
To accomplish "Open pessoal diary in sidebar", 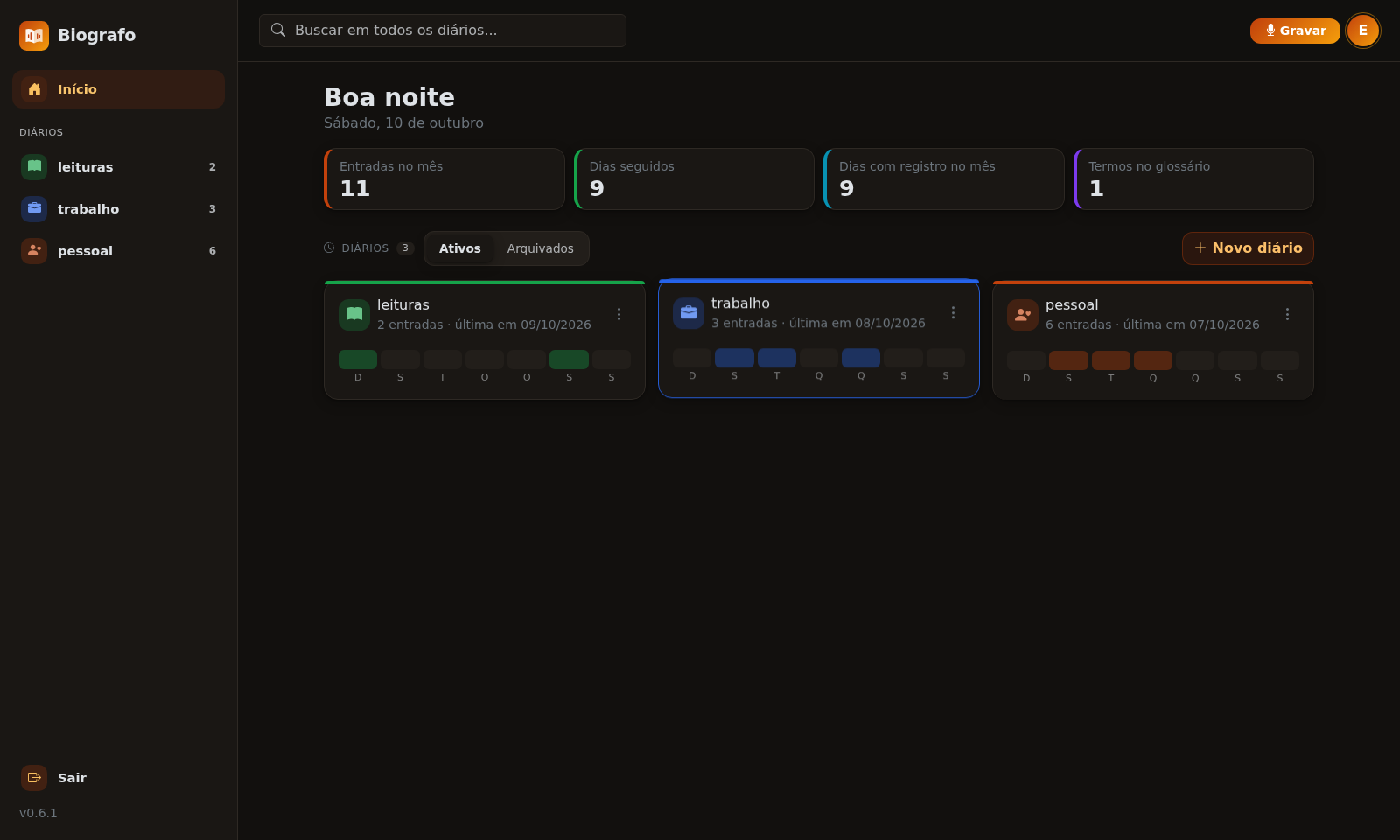I will [118, 251].
